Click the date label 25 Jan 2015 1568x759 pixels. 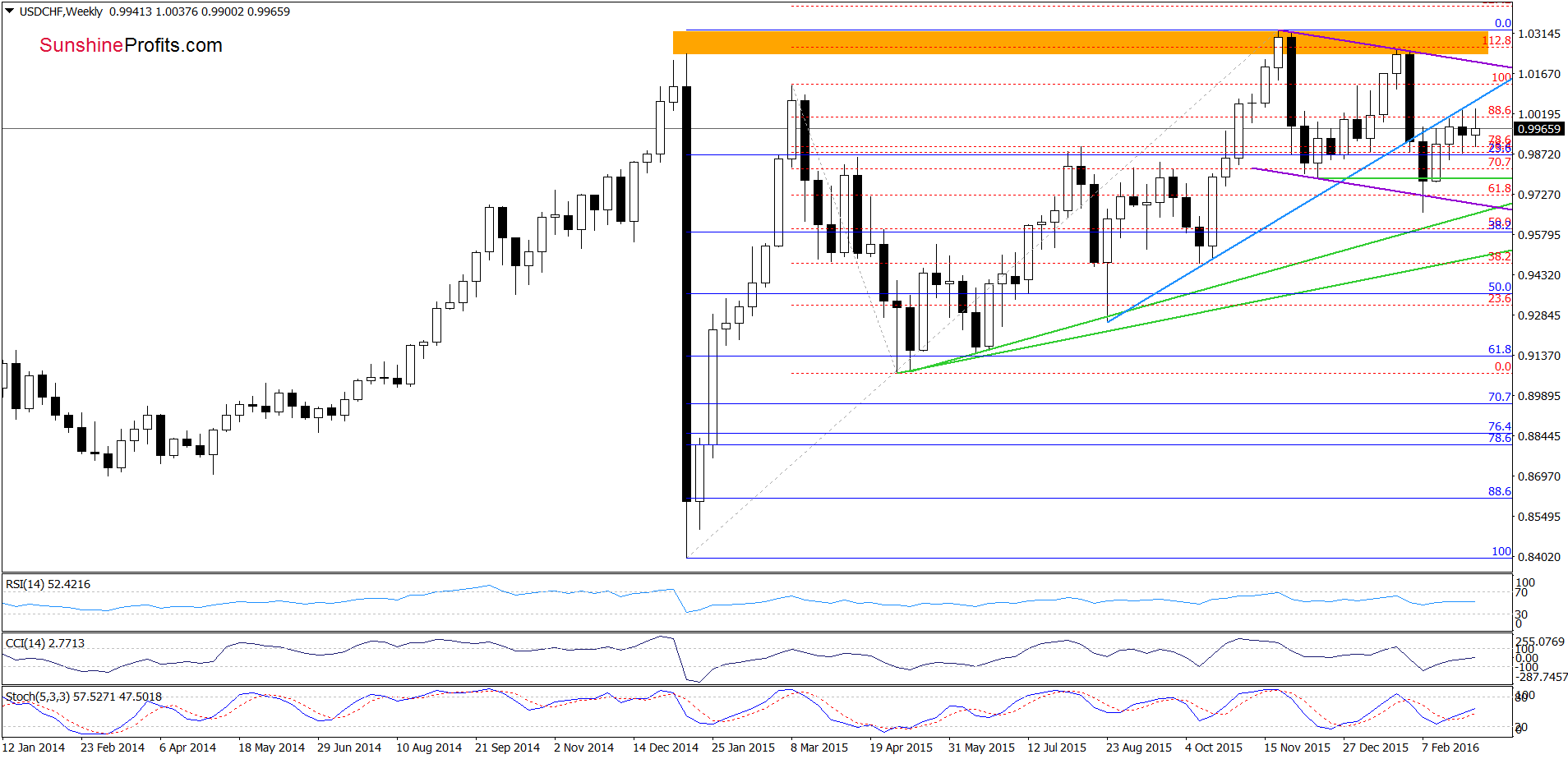coord(743,747)
